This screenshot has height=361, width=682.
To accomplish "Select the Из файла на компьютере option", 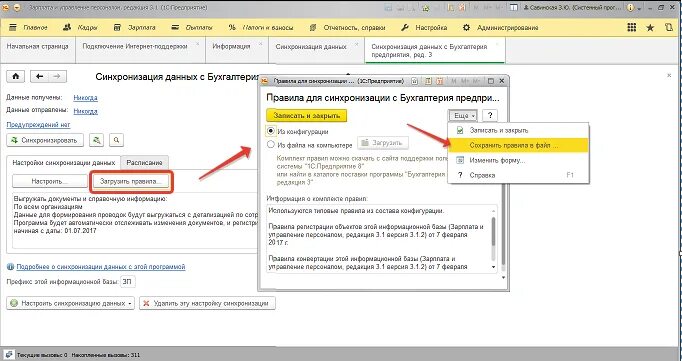I will (271, 144).
